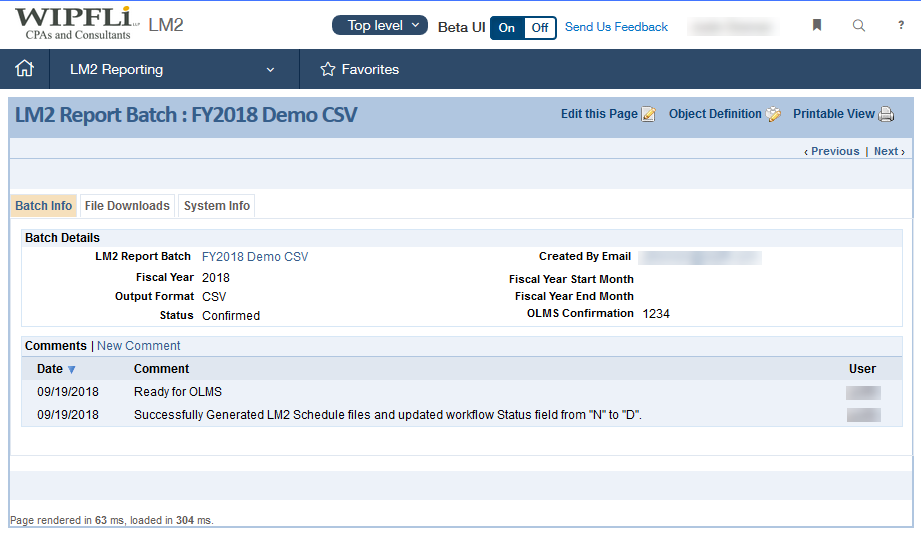921x535 pixels.
Task: Open search with the magnifier icon
Action: [859, 26]
